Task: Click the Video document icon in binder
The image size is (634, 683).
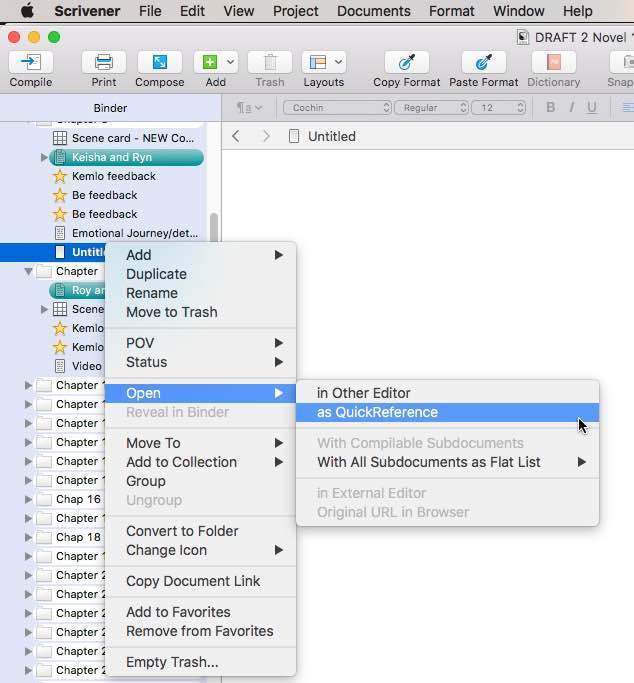Action: [60, 366]
